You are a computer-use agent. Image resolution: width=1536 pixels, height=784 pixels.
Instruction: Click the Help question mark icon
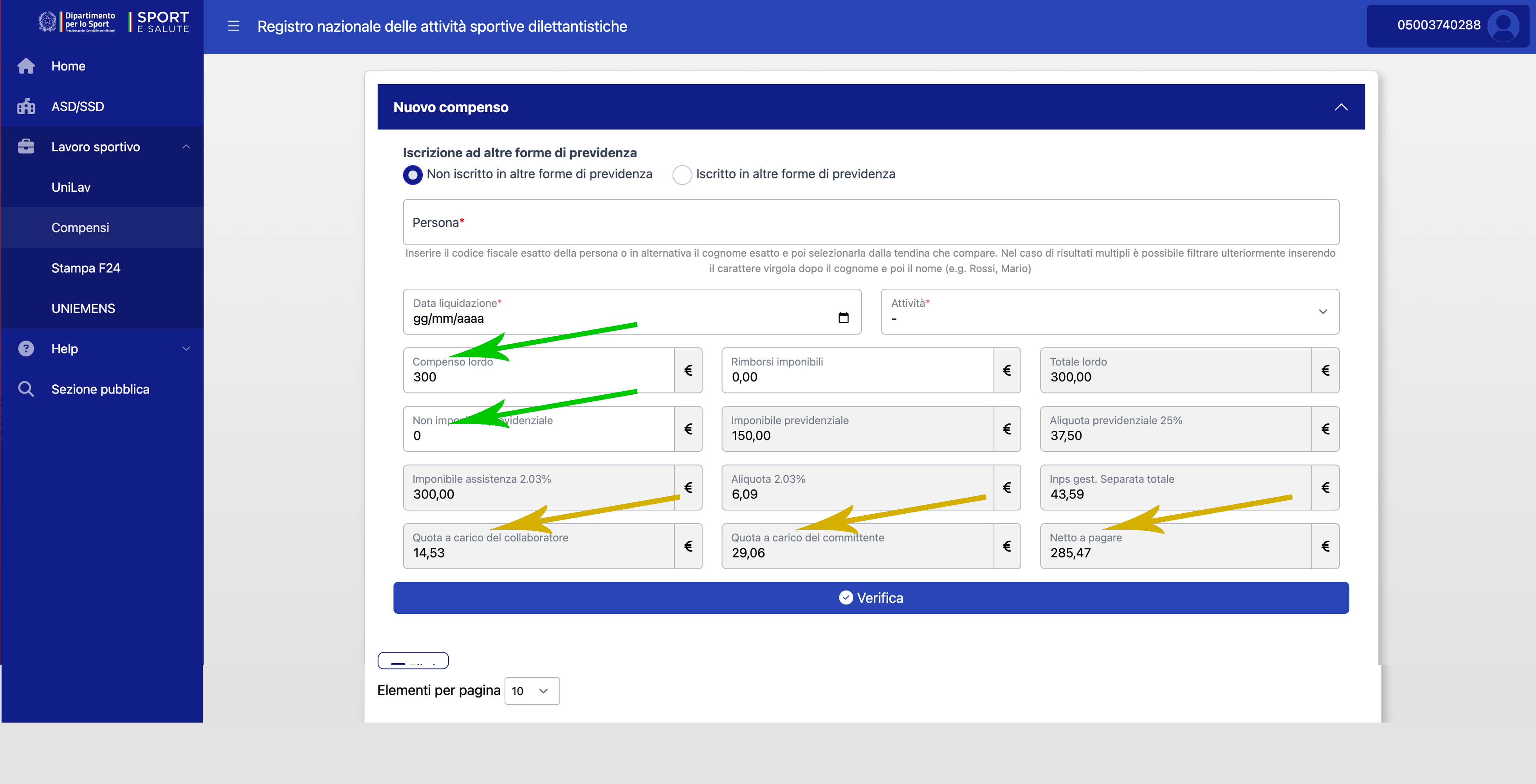(26, 349)
